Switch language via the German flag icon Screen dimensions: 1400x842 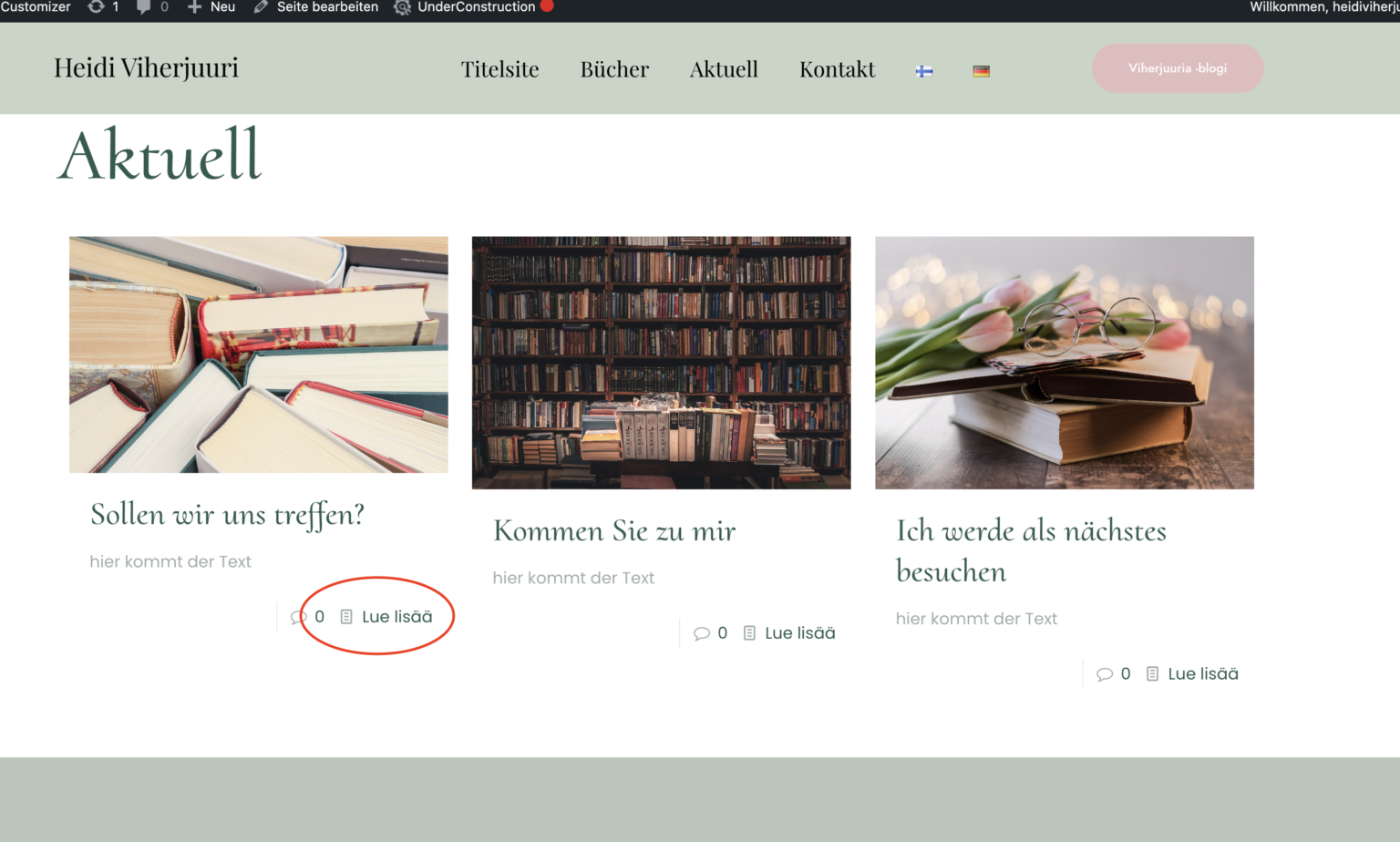pyautogui.click(x=981, y=71)
